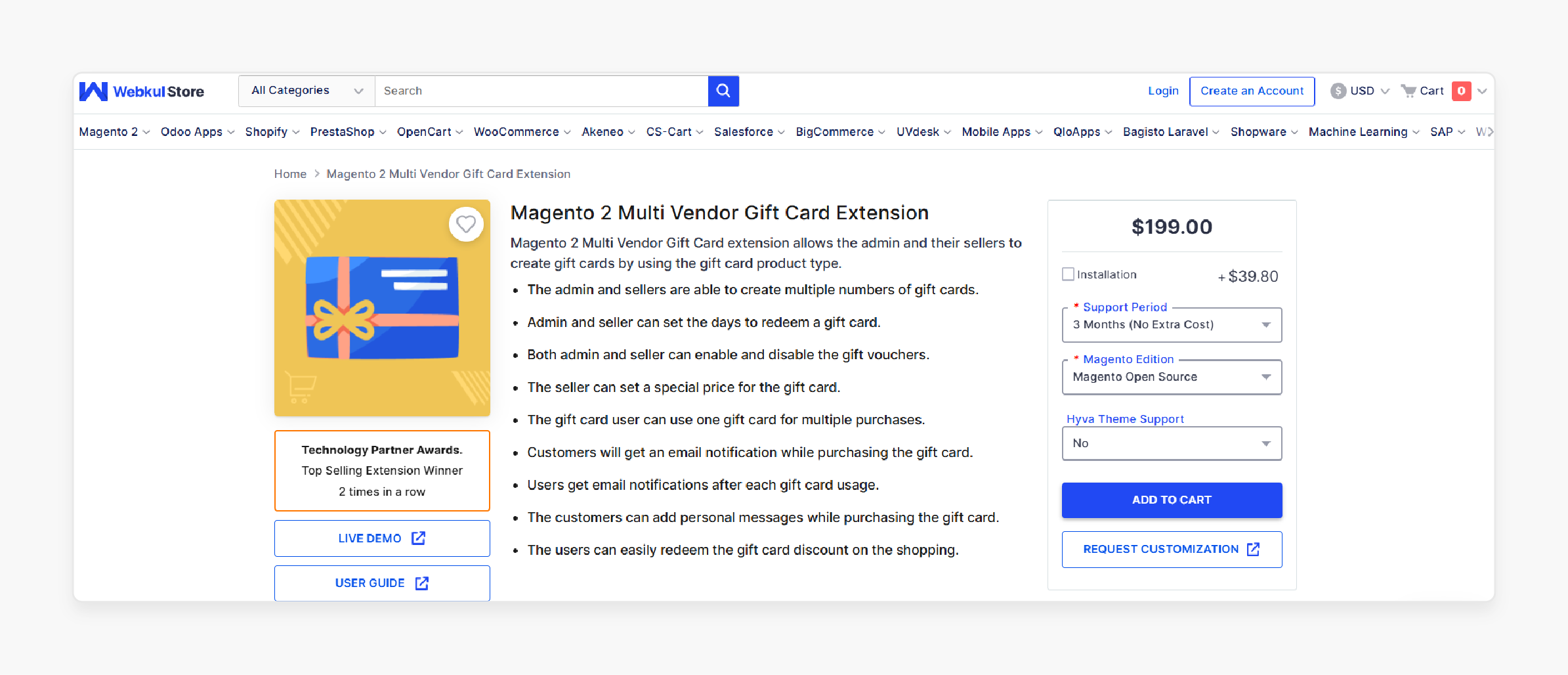Click the USD dollar currency icon
Image resolution: width=1568 pixels, height=675 pixels.
coord(1338,91)
